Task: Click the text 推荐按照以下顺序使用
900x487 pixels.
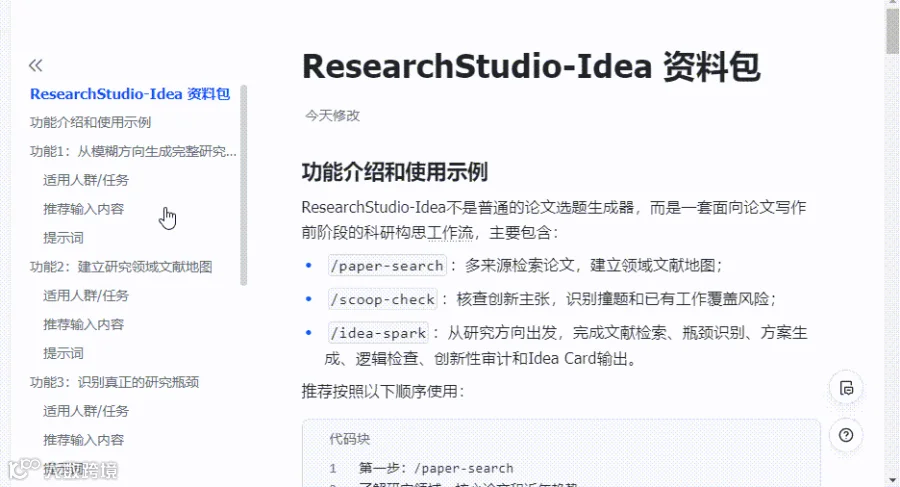Action: pos(383,392)
